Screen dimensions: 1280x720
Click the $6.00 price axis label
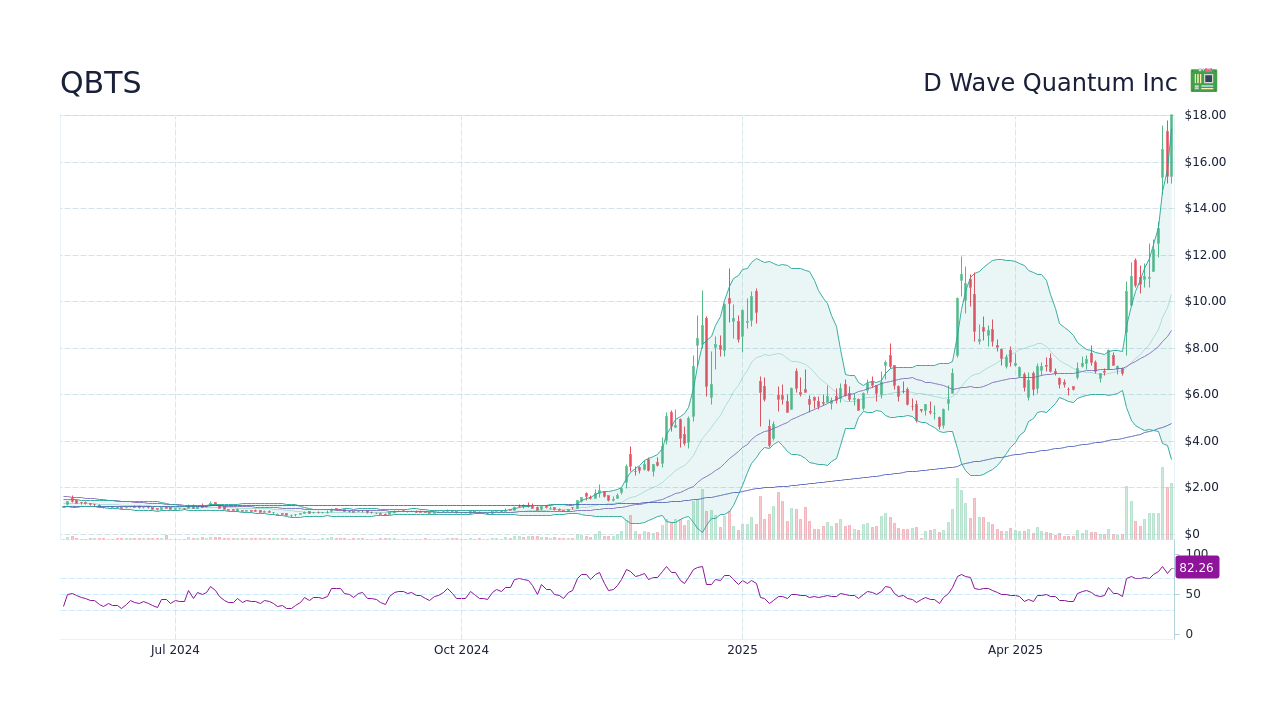click(x=1202, y=394)
